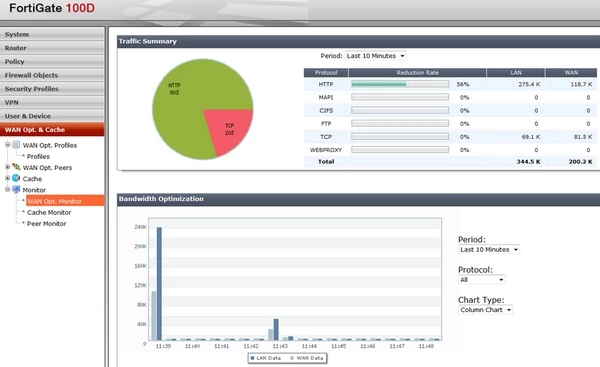
Task: Open the Router menu section
Action: click(x=52, y=48)
